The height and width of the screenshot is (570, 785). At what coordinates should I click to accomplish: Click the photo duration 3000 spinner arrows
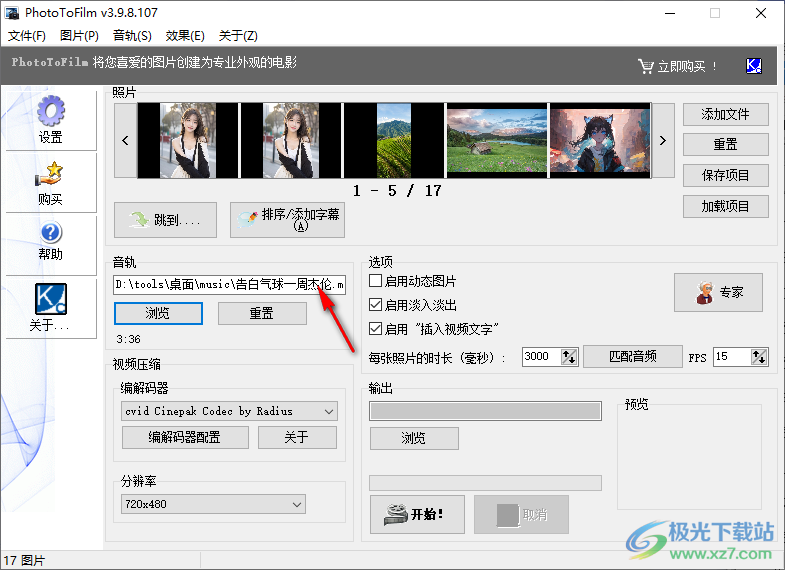[569, 357]
